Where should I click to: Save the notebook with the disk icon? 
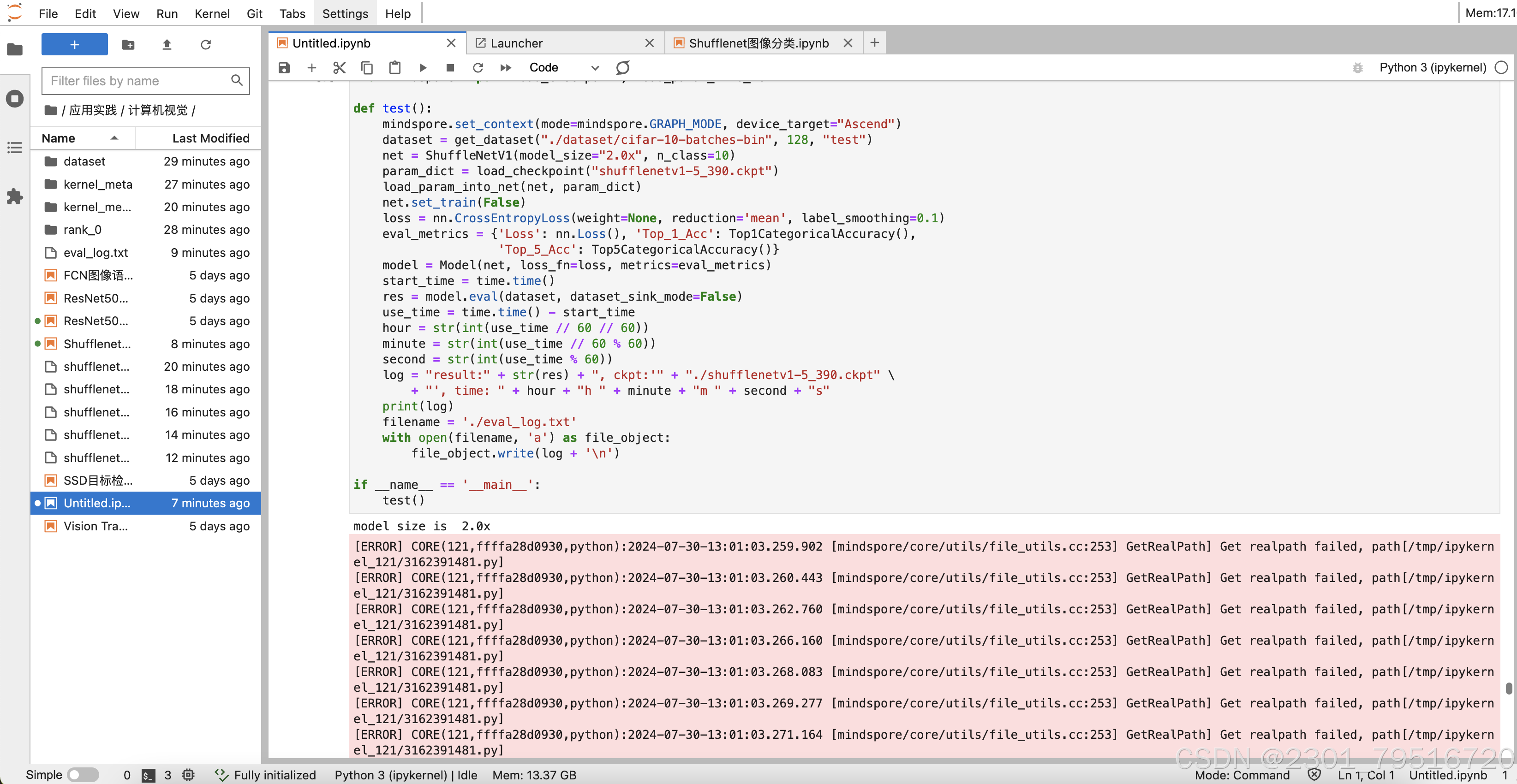[284, 68]
